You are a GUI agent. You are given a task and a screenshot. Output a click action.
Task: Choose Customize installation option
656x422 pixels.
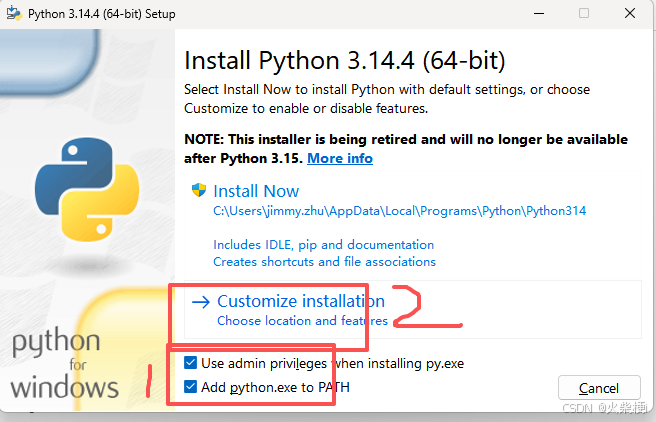tap(301, 301)
